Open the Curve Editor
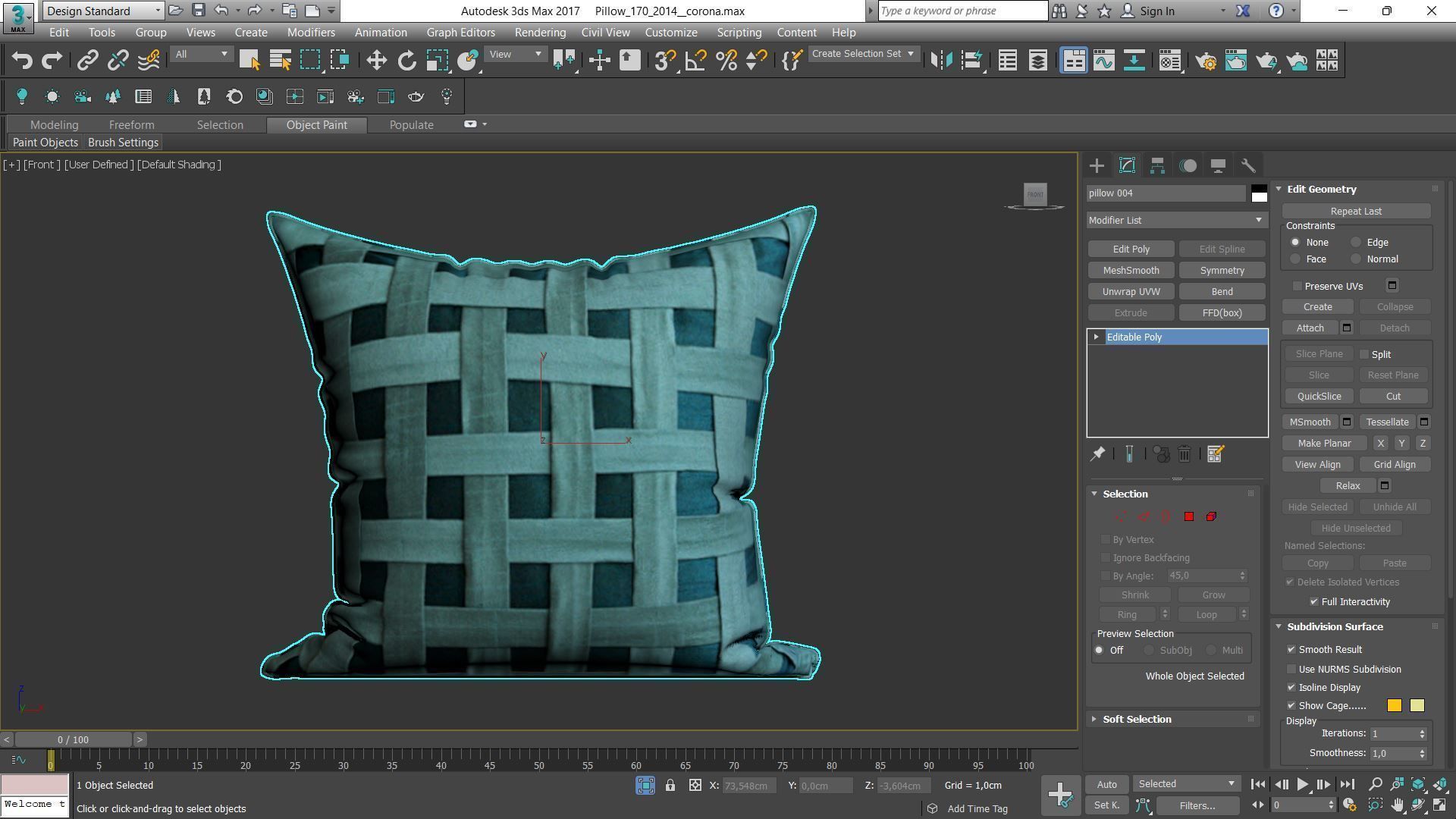 tap(1104, 61)
